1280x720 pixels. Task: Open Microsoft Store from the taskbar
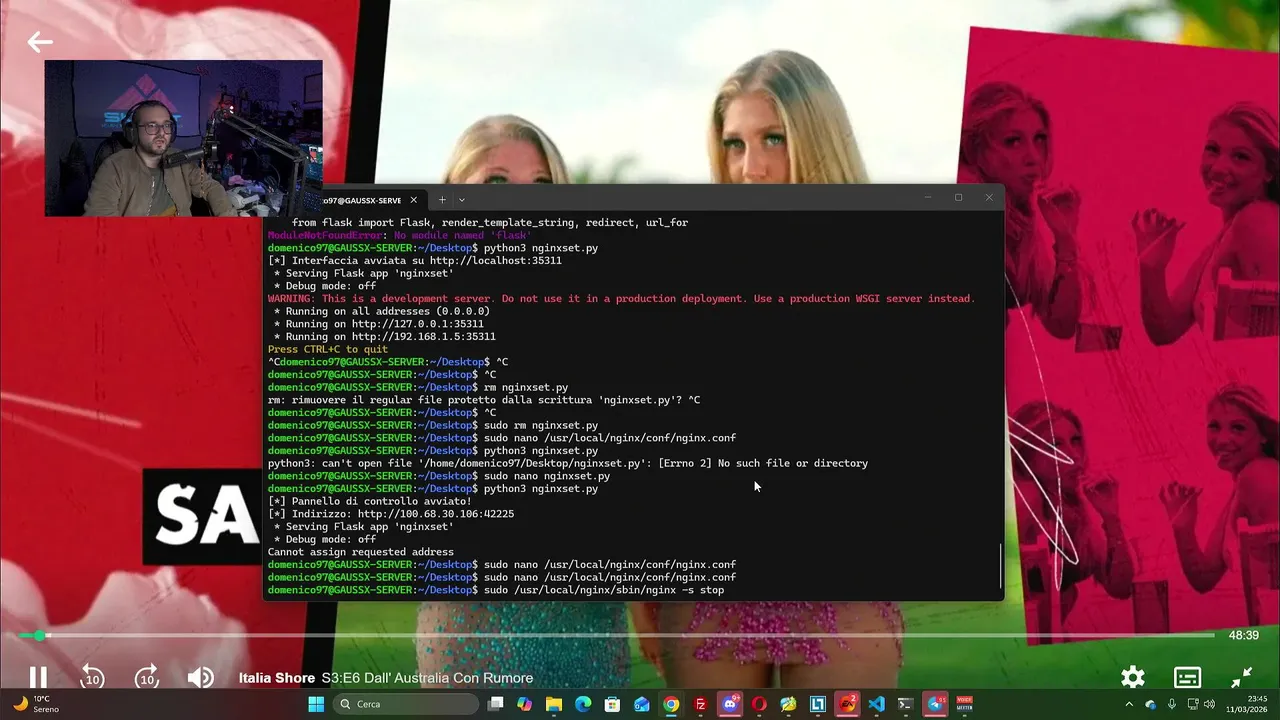click(x=612, y=704)
